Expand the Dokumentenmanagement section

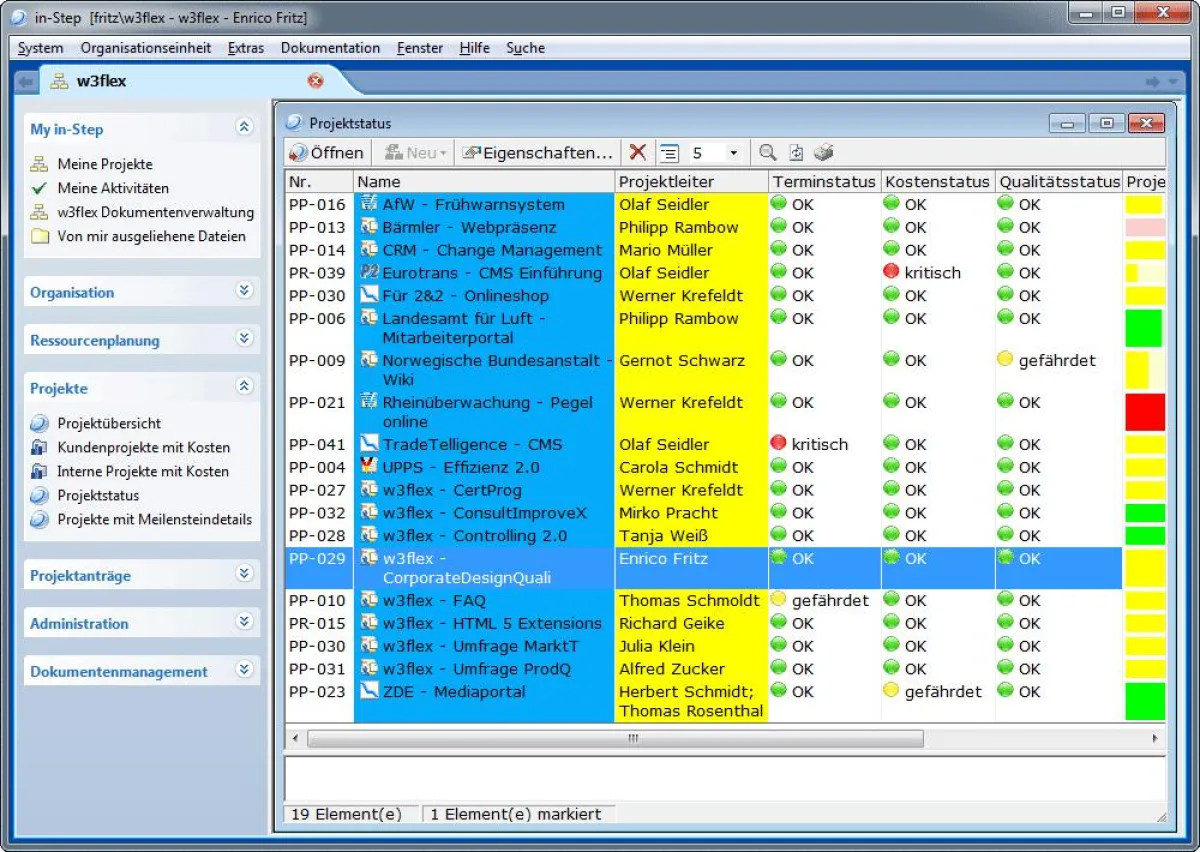[x=244, y=670]
